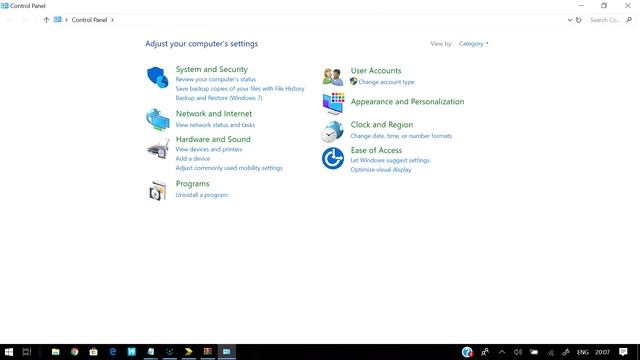Click Save backup copies with File History
The image size is (640, 360).
240,89
